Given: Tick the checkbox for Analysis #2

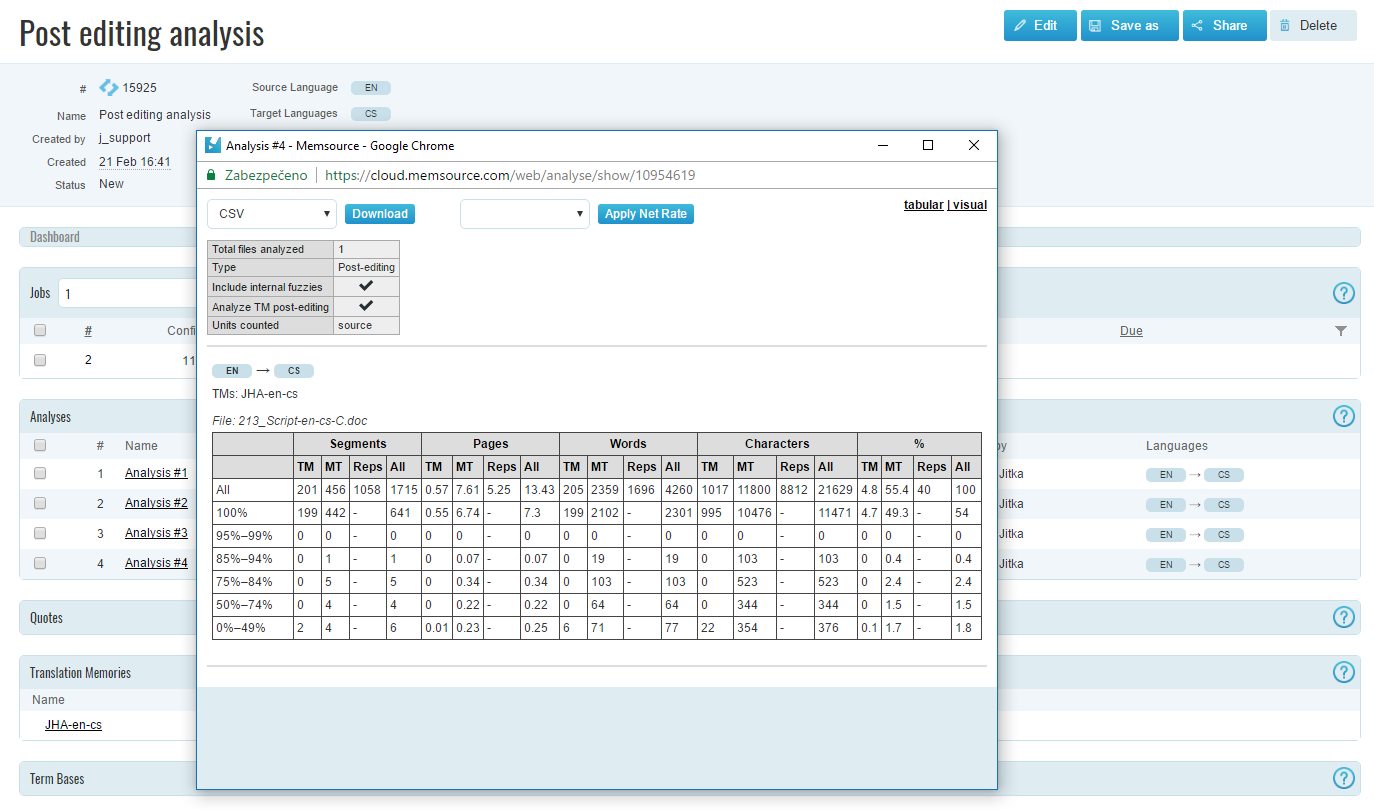Looking at the screenshot, I should point(39,503).
